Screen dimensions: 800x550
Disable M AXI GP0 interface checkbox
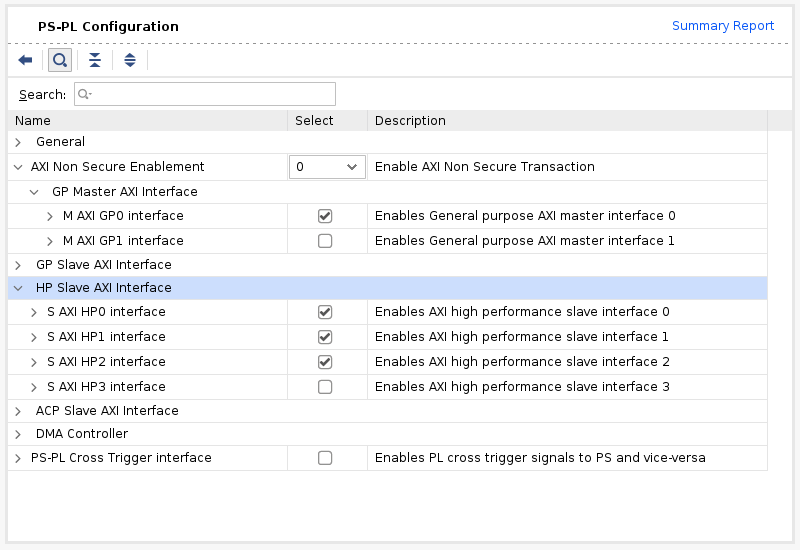325,216
